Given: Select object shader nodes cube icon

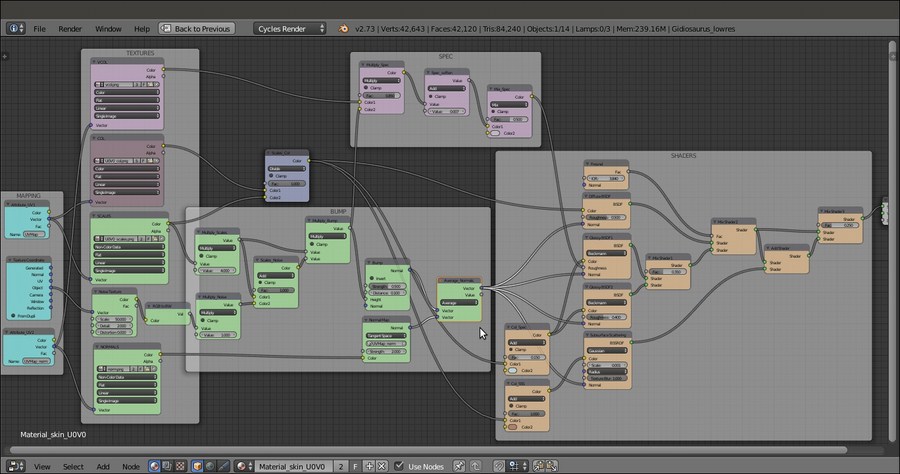Looking at the screenshot, I should [x=197, y=466].
